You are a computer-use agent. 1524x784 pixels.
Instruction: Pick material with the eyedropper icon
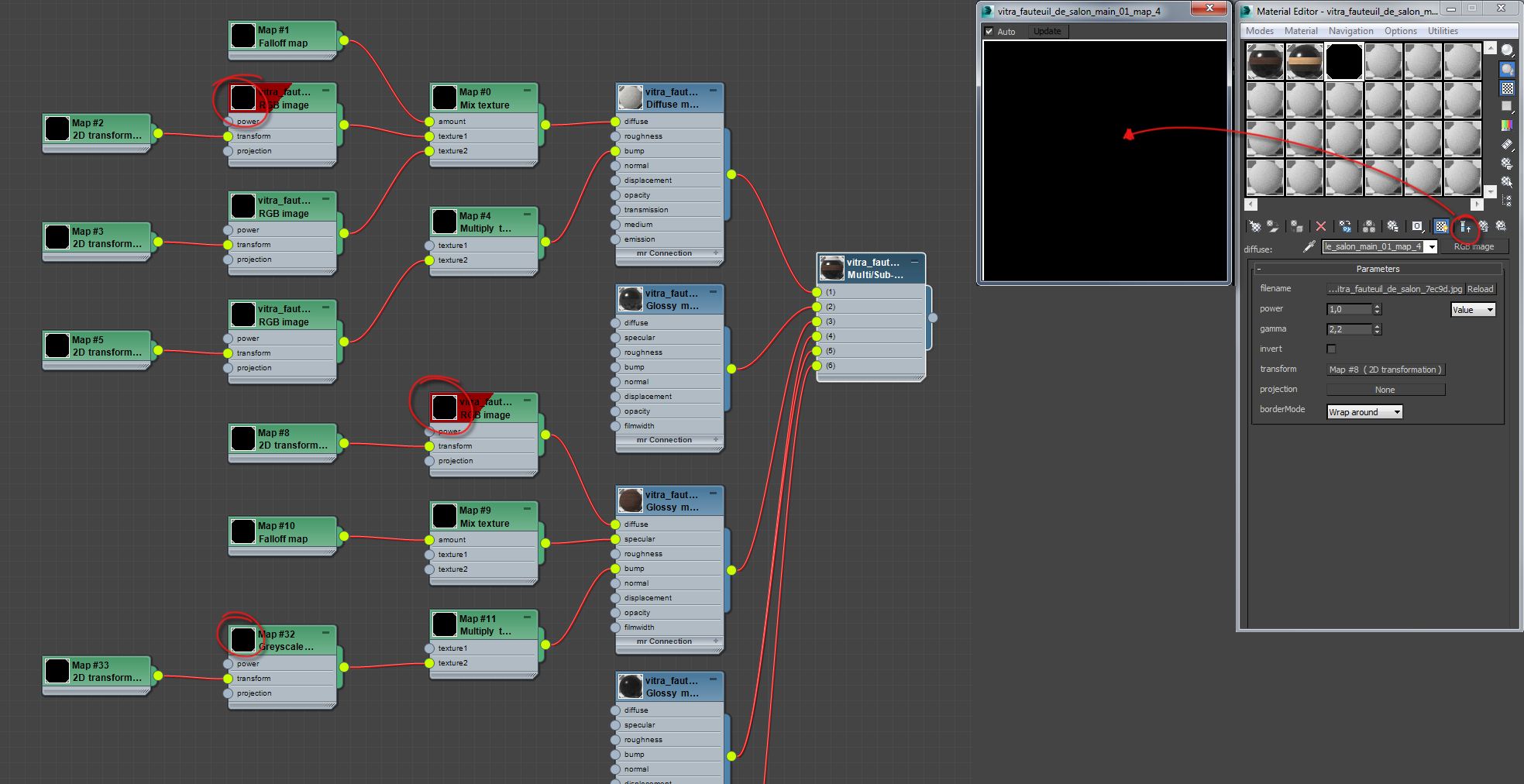tap(1309, 246)
